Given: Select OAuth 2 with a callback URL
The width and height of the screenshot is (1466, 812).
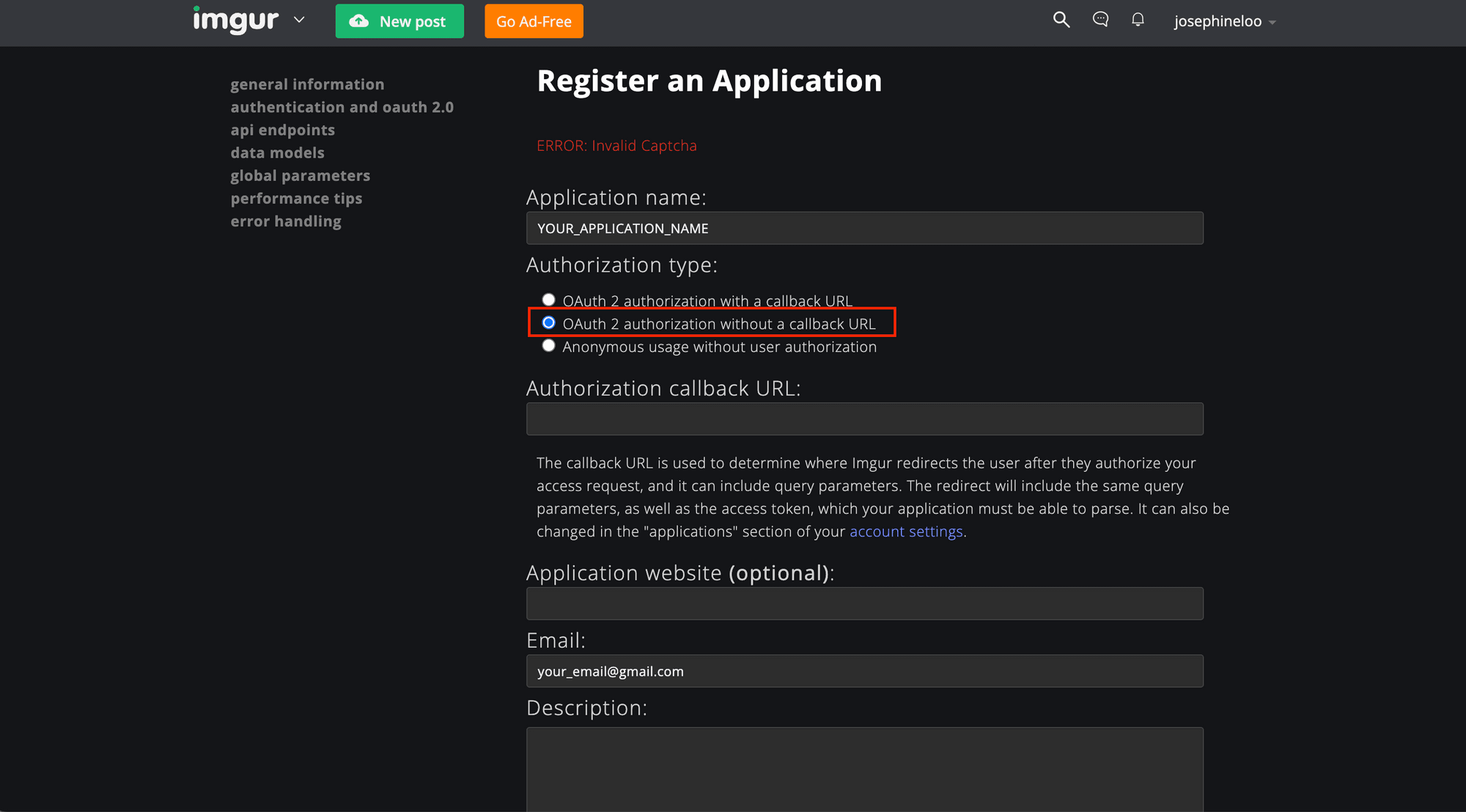Looking at the screenshot, I should pyautogui.click(x=548, y=300).
